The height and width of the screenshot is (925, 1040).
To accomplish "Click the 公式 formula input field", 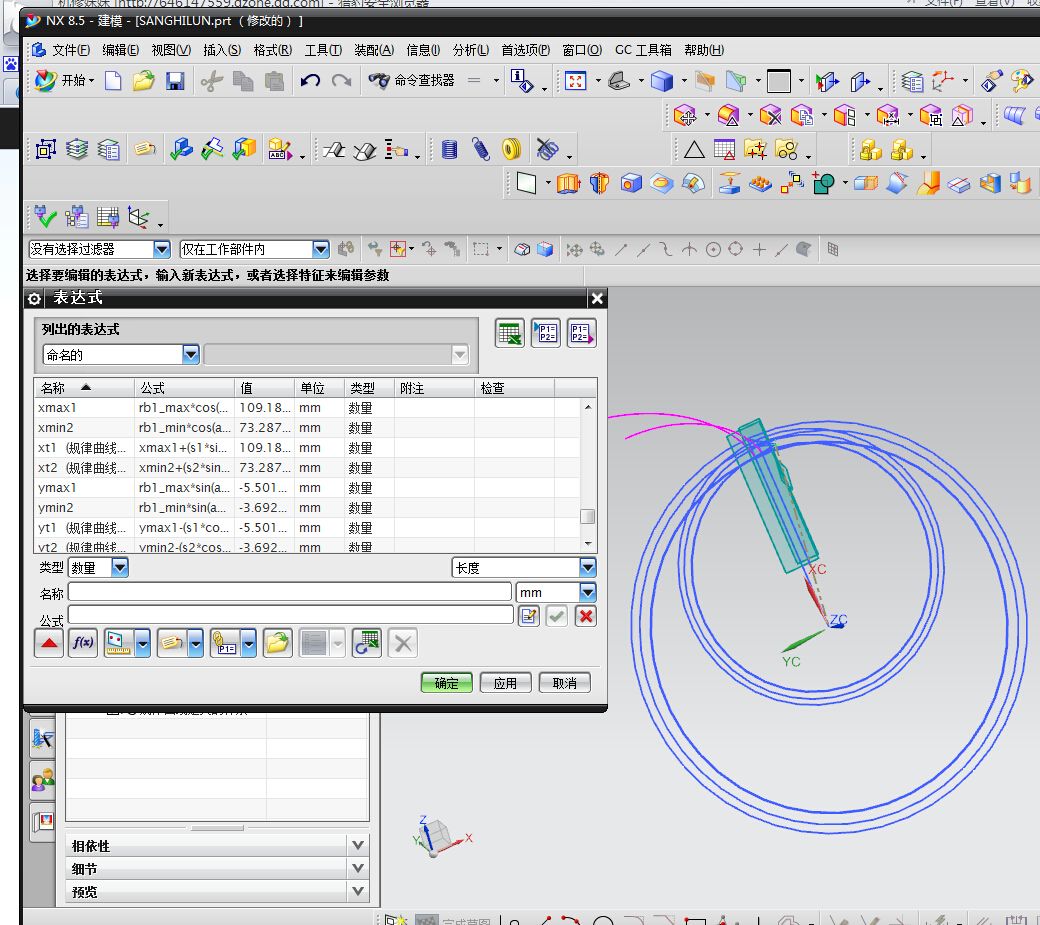I will click(x=291, y=615).
